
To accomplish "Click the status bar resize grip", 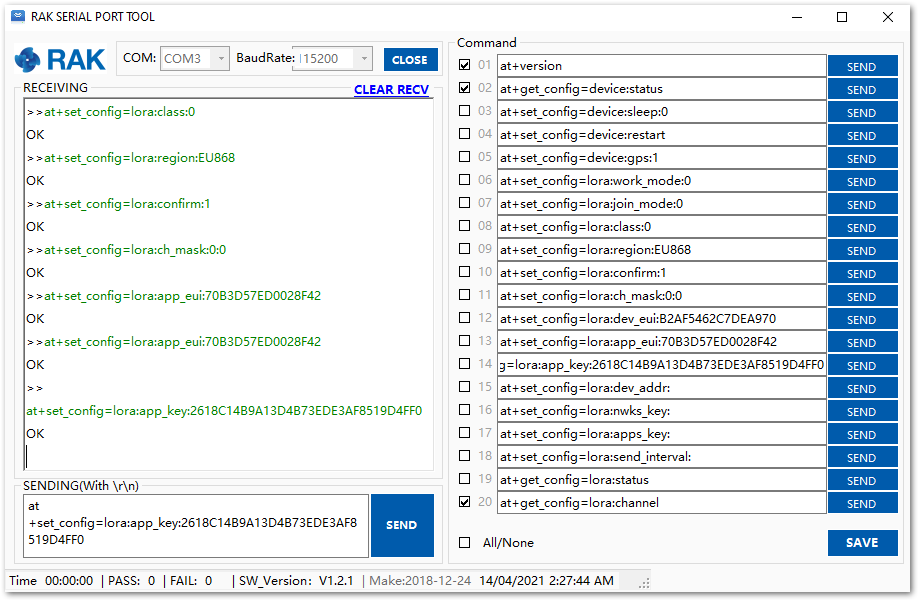I will pyautogui.click(x=644, y=583).
